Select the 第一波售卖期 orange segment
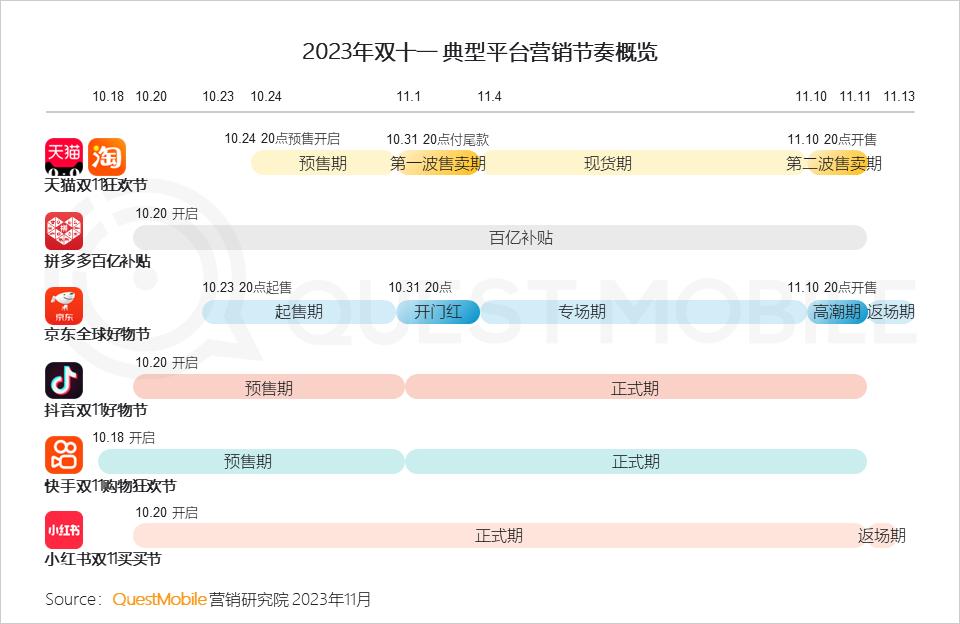The image size is (960, 624). [x=438, y=163]
